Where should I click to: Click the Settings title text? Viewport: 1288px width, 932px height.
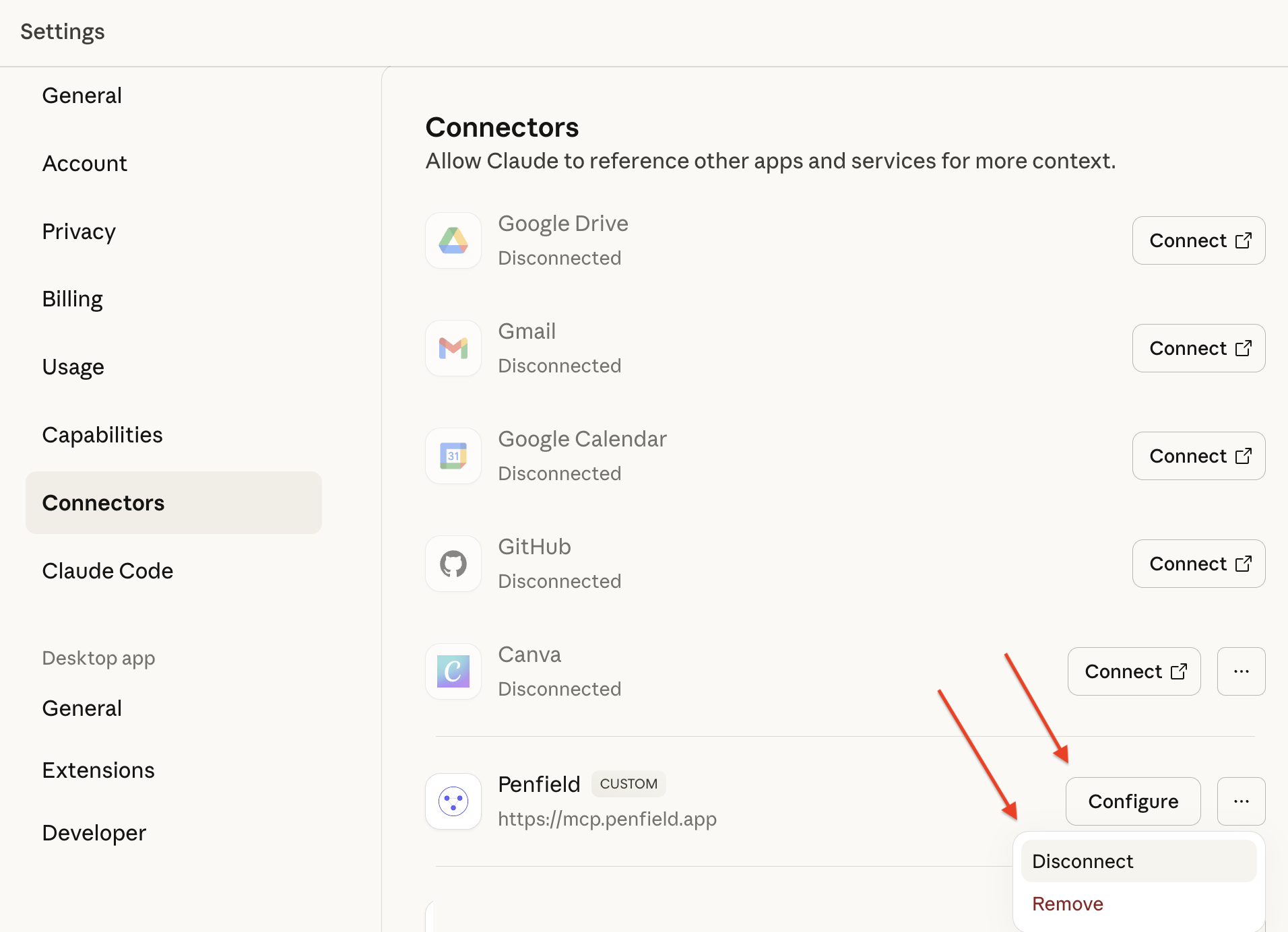point(63,32)
